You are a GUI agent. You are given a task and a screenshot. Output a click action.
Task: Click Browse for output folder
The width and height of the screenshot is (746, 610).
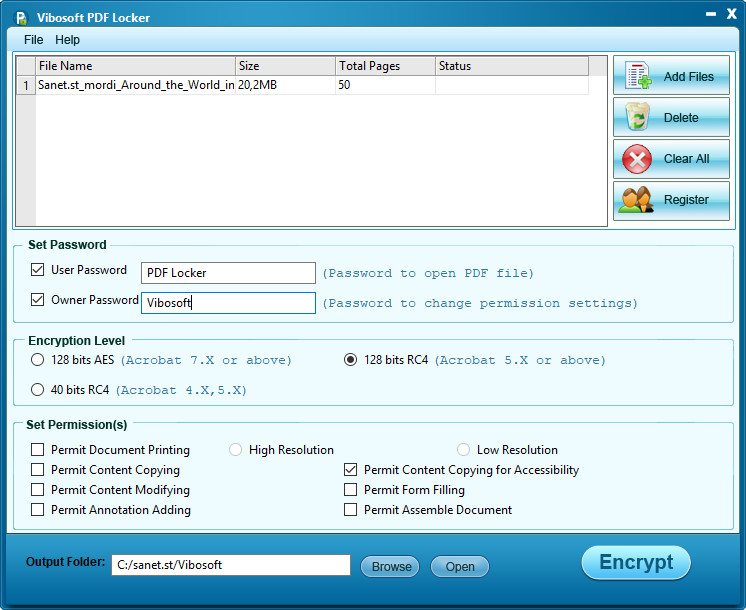pos(390,566)
